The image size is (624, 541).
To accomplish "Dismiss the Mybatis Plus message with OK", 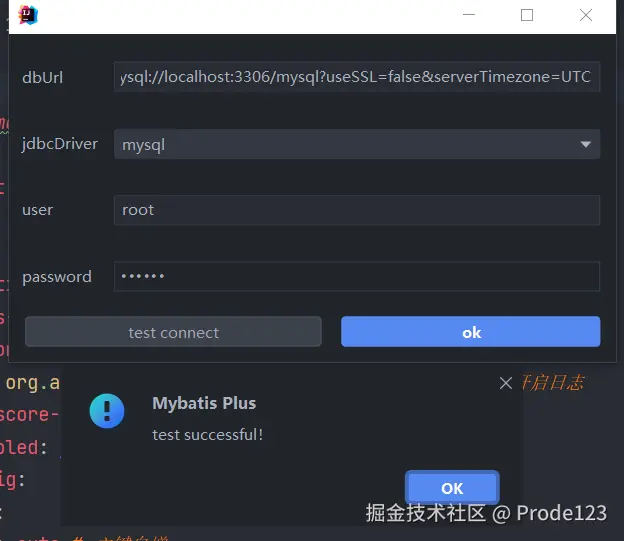I will 452,488.
